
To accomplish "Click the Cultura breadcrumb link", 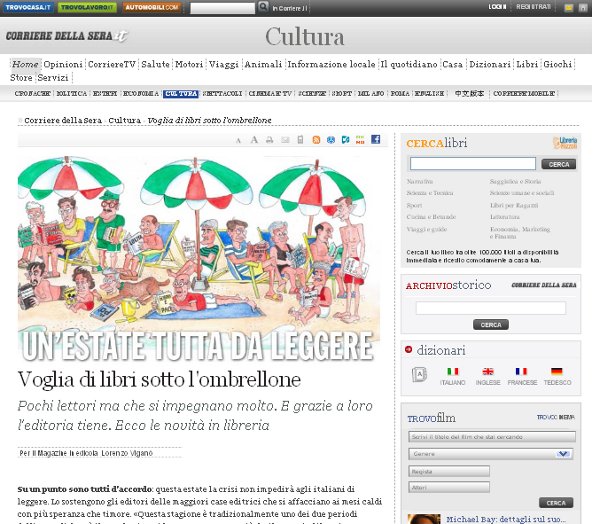I will 124,120.
